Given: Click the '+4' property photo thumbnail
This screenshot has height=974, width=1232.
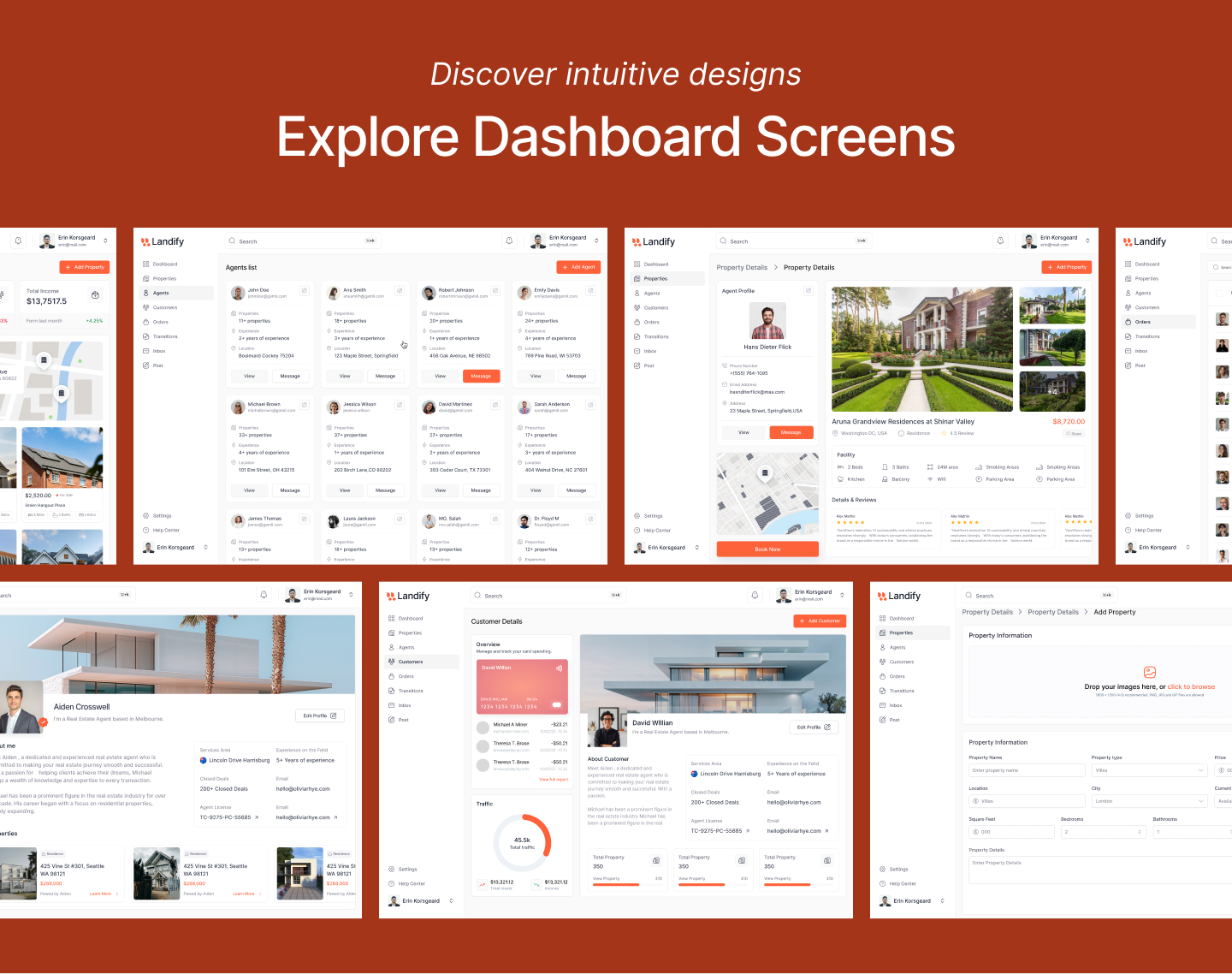Looking at the screenshot, I should 1052,391.
